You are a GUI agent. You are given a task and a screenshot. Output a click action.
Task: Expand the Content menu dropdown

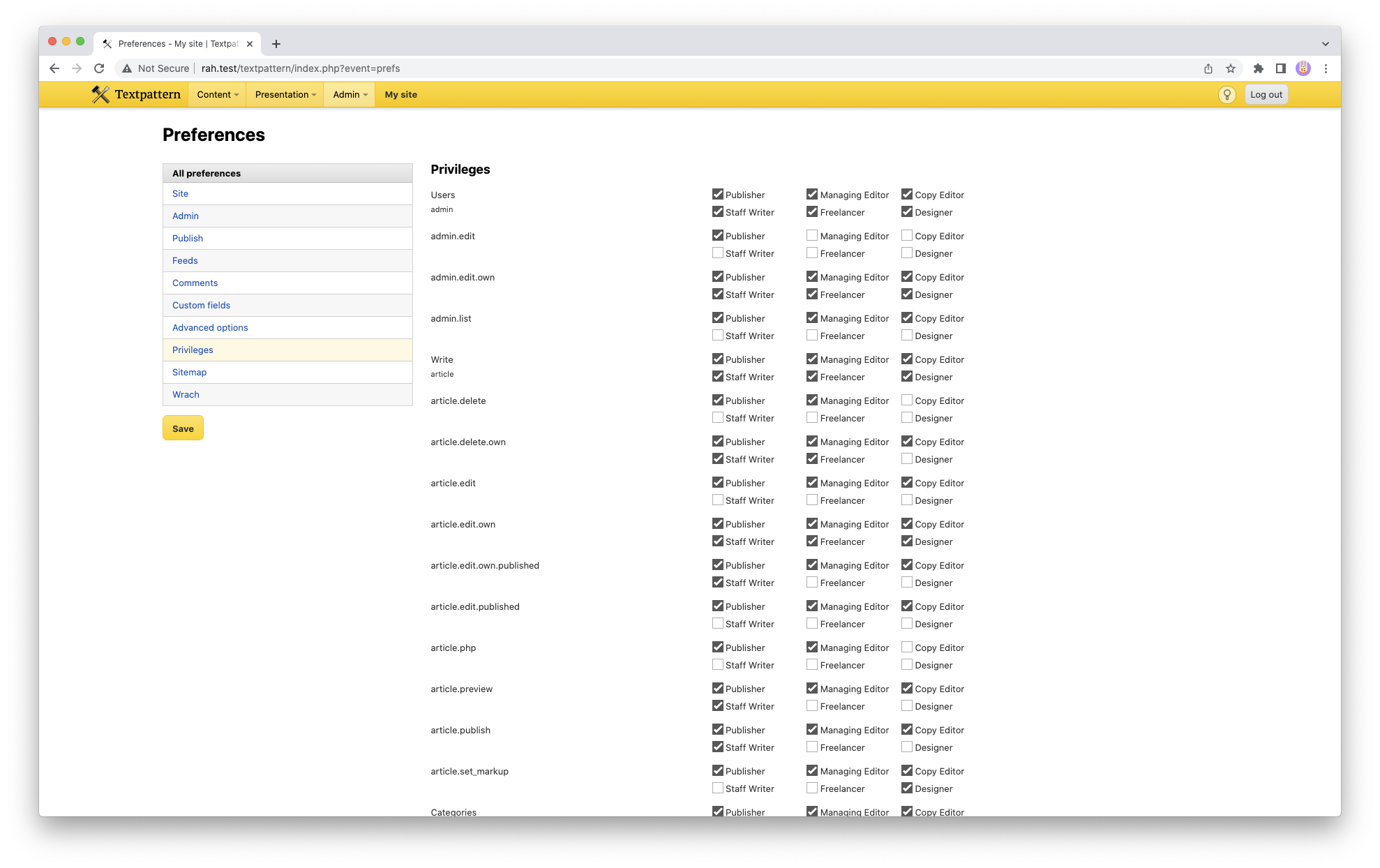[x=217, y=95]
